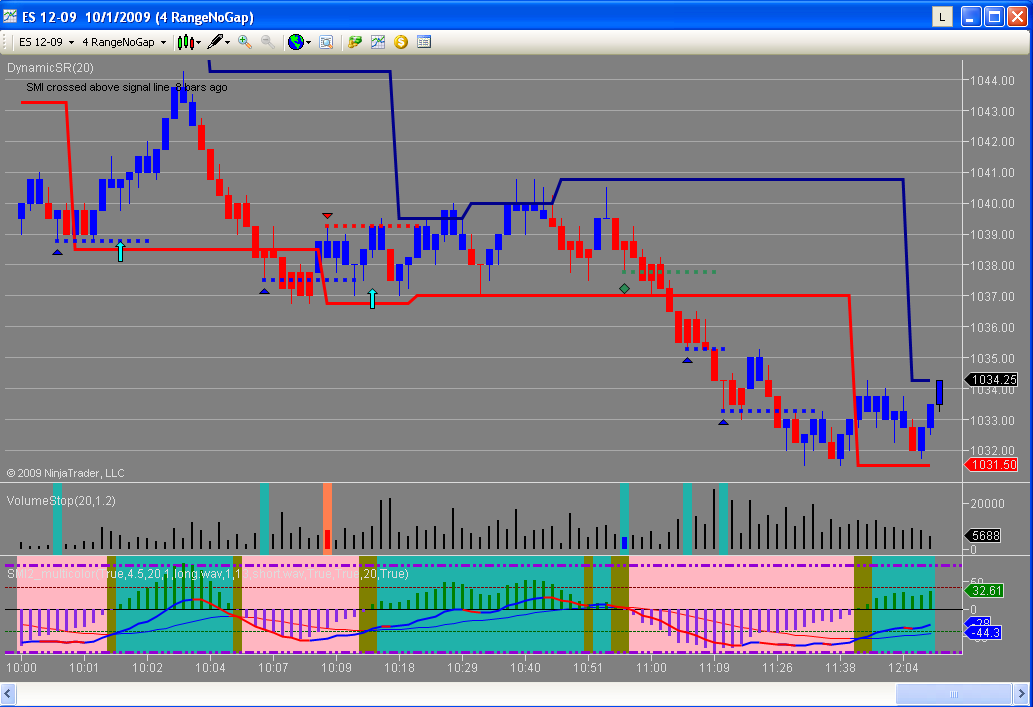
Task: Open the properties table window icon
Action: (x=424, y=42)
